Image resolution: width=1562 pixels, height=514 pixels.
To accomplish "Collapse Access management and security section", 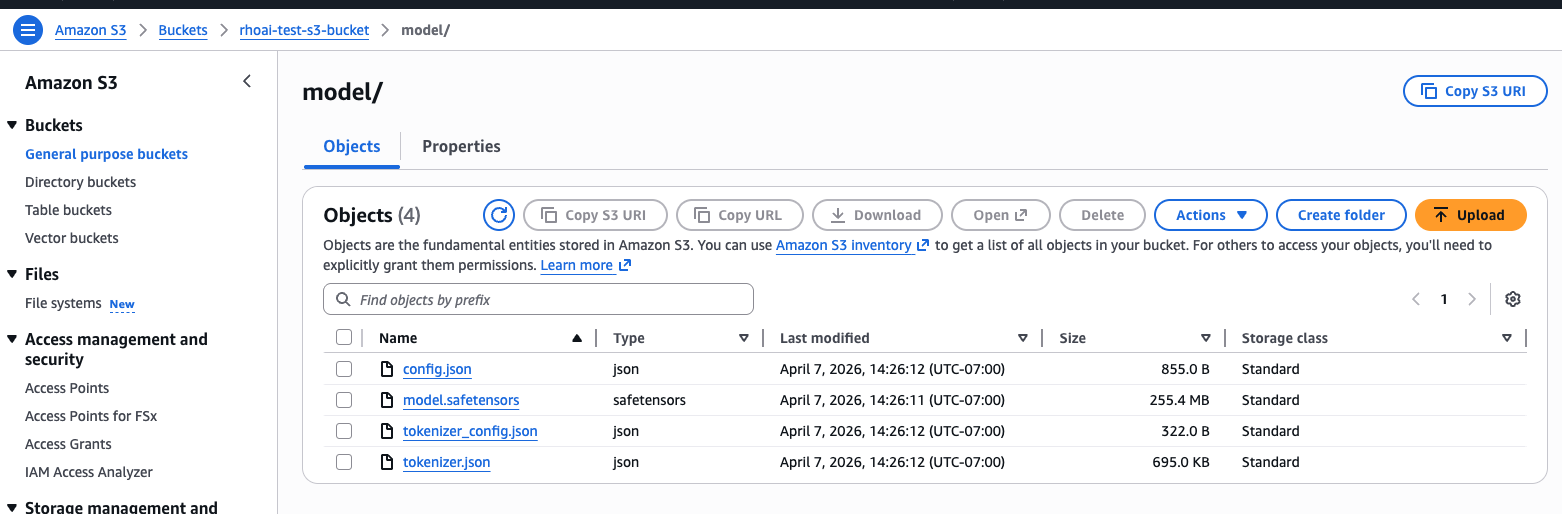I will [12, 339].
